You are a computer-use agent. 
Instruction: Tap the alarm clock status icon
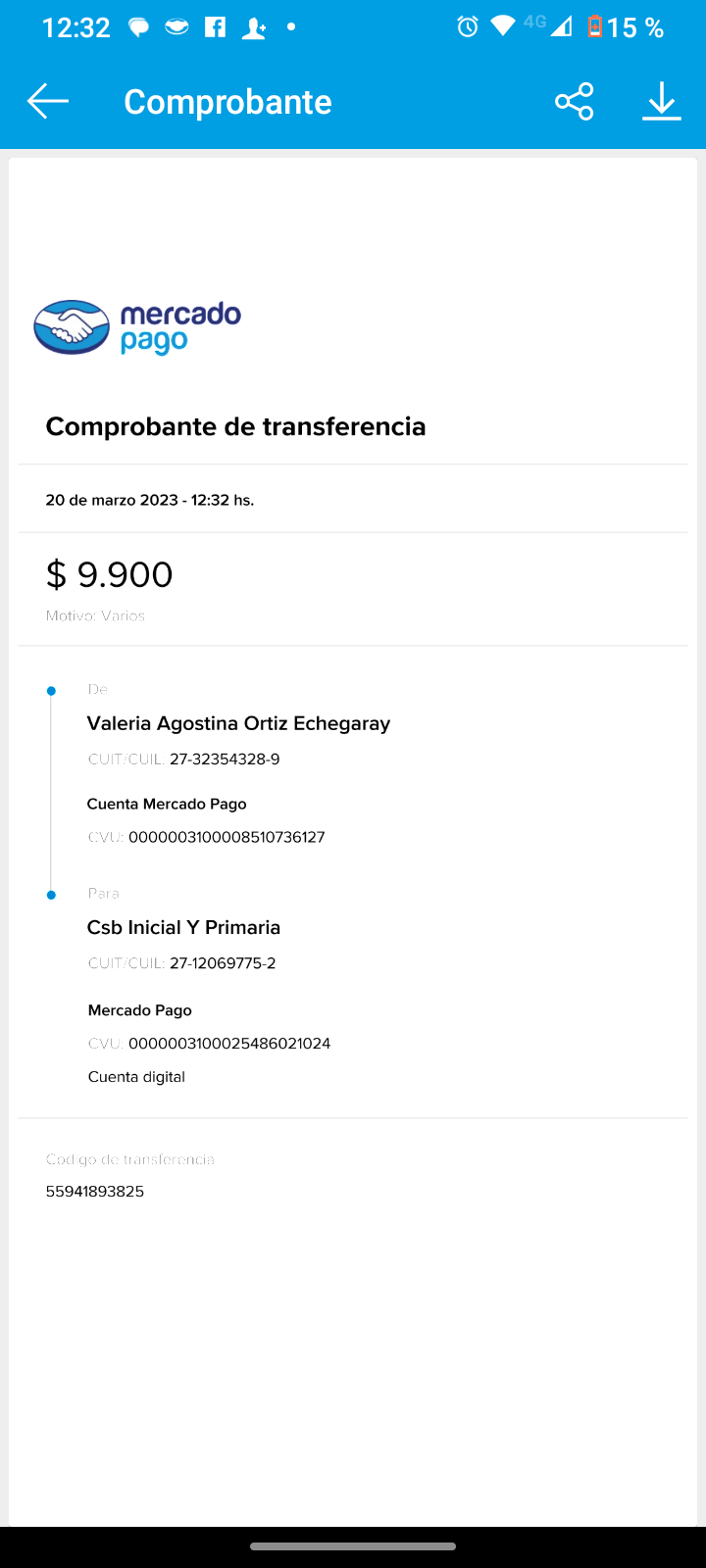pos(468,26)
